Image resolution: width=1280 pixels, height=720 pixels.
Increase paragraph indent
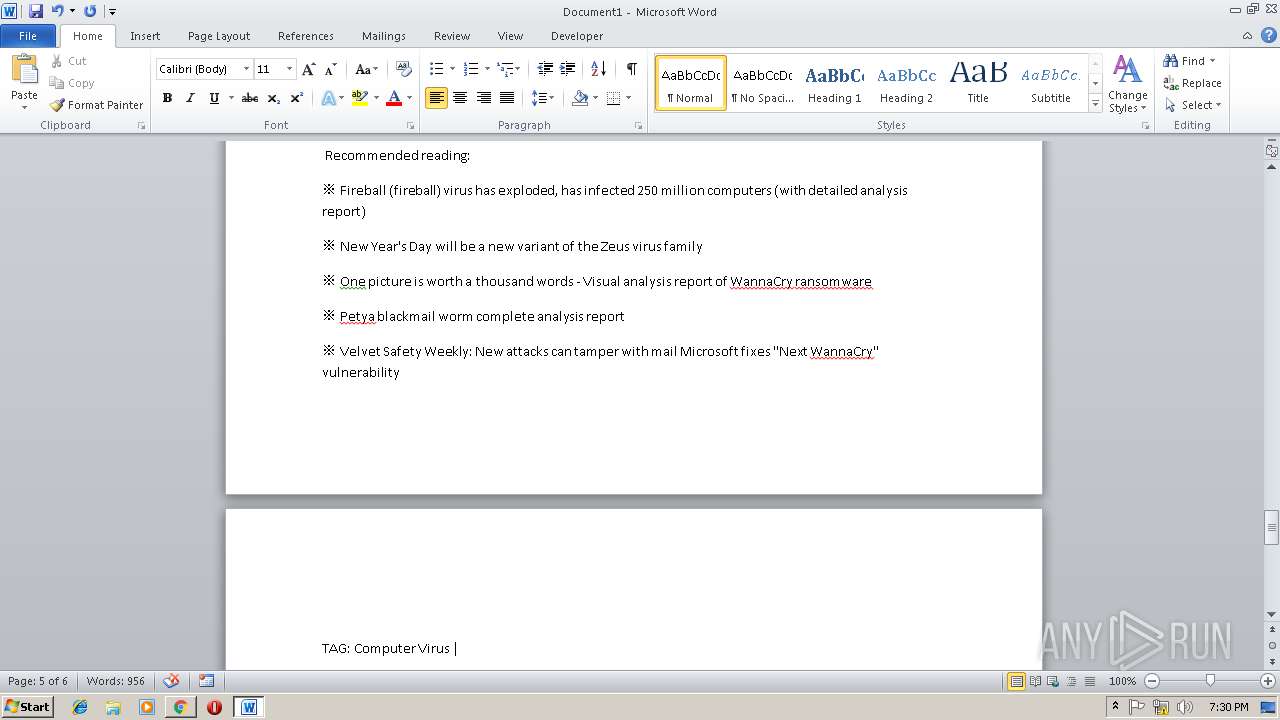[567, 69]
